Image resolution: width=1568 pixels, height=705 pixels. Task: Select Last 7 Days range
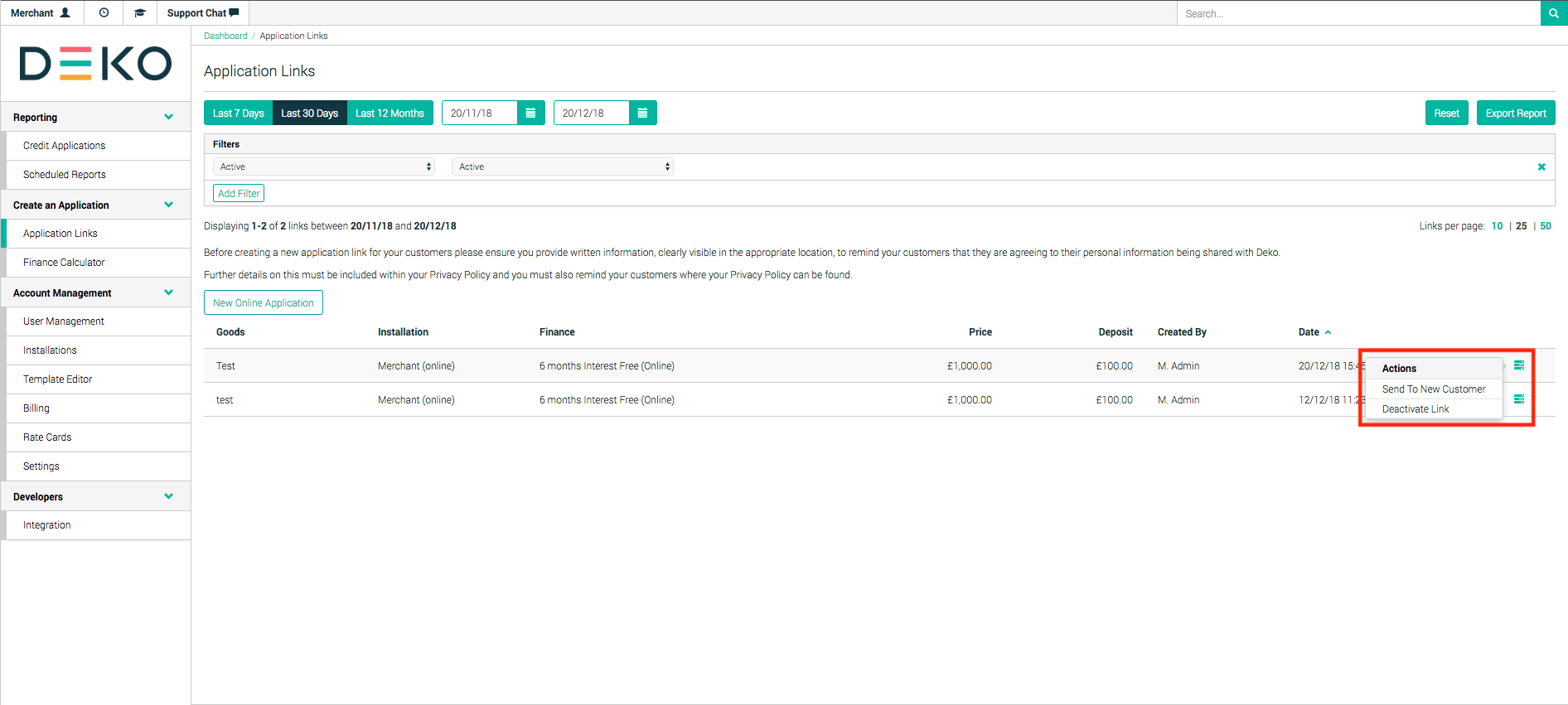coord(238,113)
